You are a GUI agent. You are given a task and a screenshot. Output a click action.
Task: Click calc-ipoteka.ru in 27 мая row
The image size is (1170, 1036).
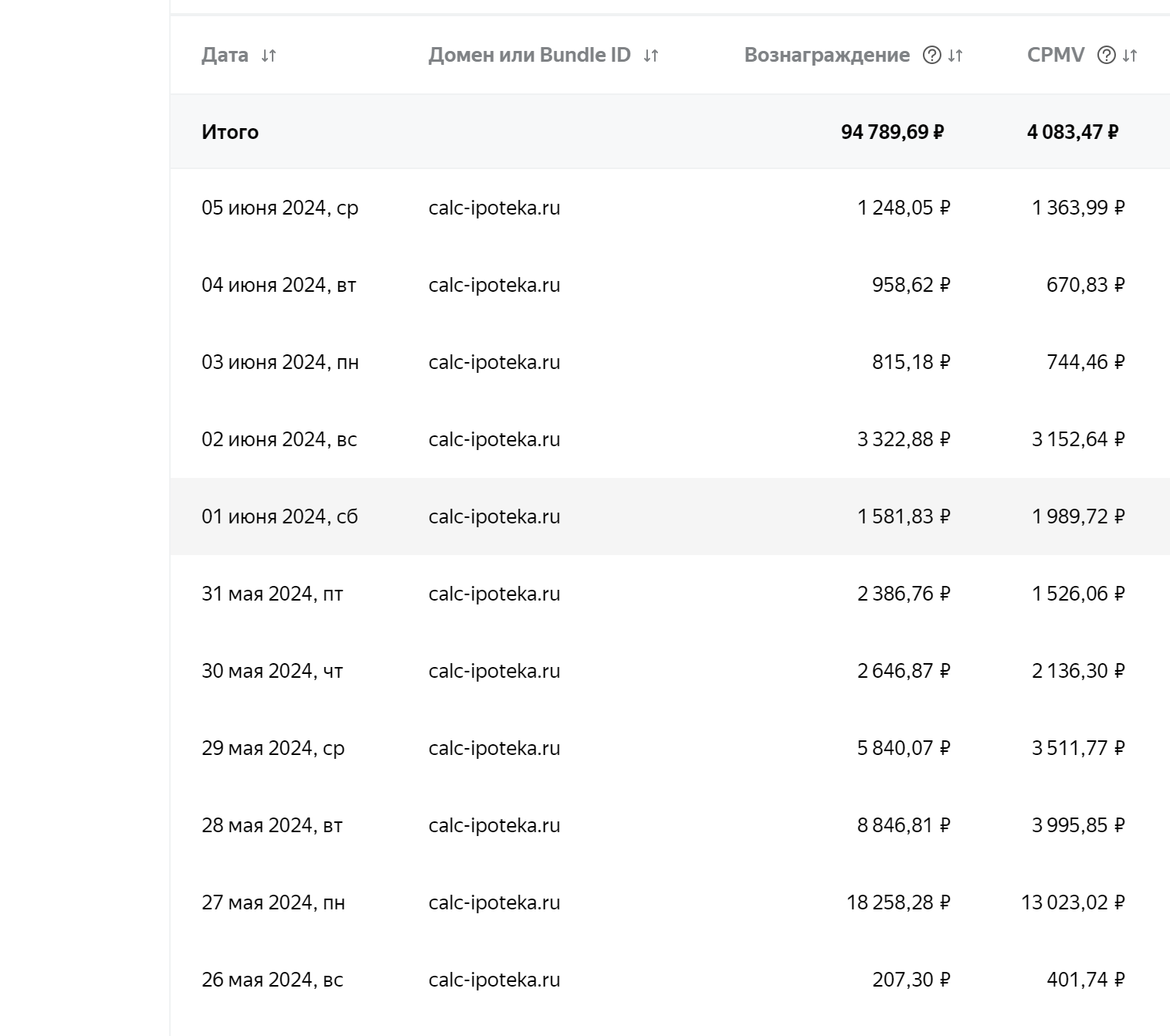pos(494,902)
